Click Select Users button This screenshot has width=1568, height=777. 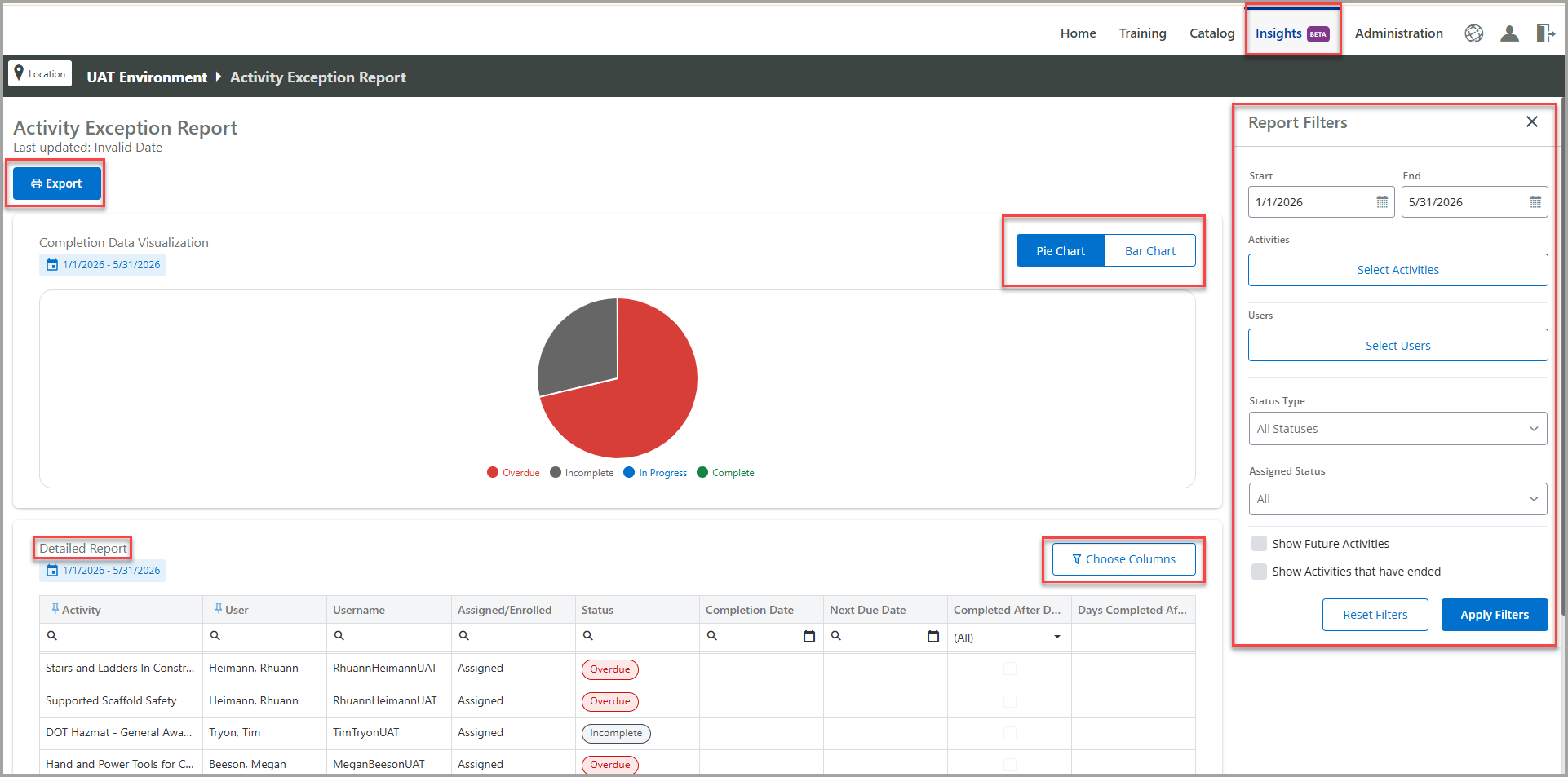1397,346
